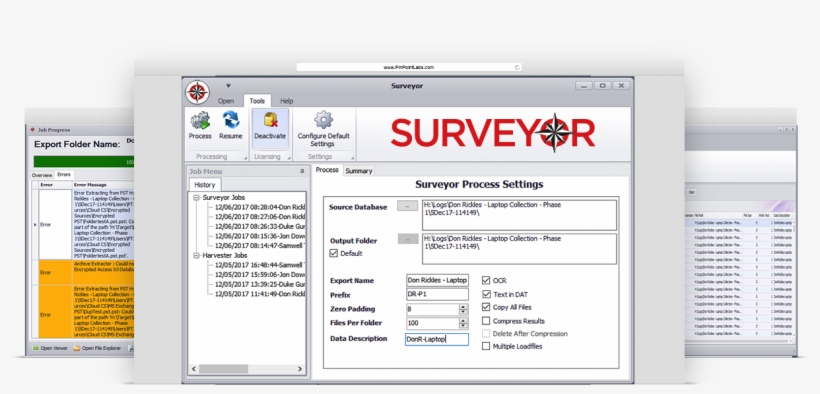Collapse the Harvester Jobs tree node
The width and height of the screenshot is (820, 394).
(197, 255)
